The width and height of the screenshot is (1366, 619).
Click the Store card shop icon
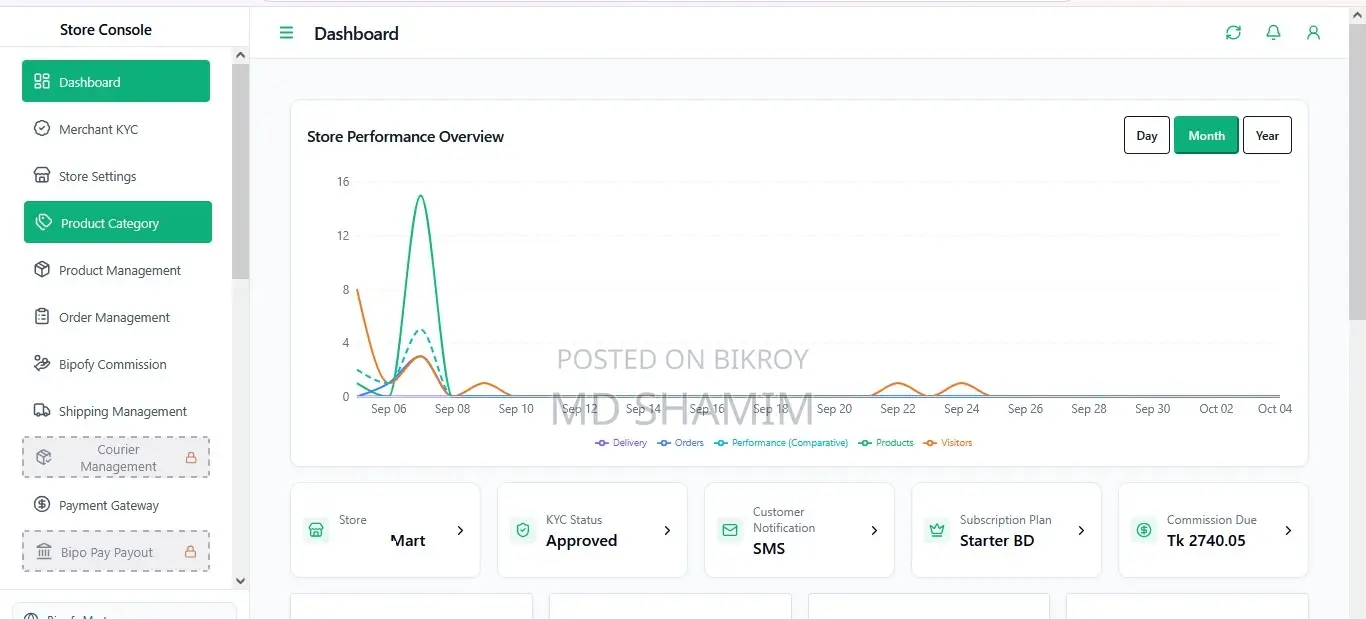[x=317, y=530]
